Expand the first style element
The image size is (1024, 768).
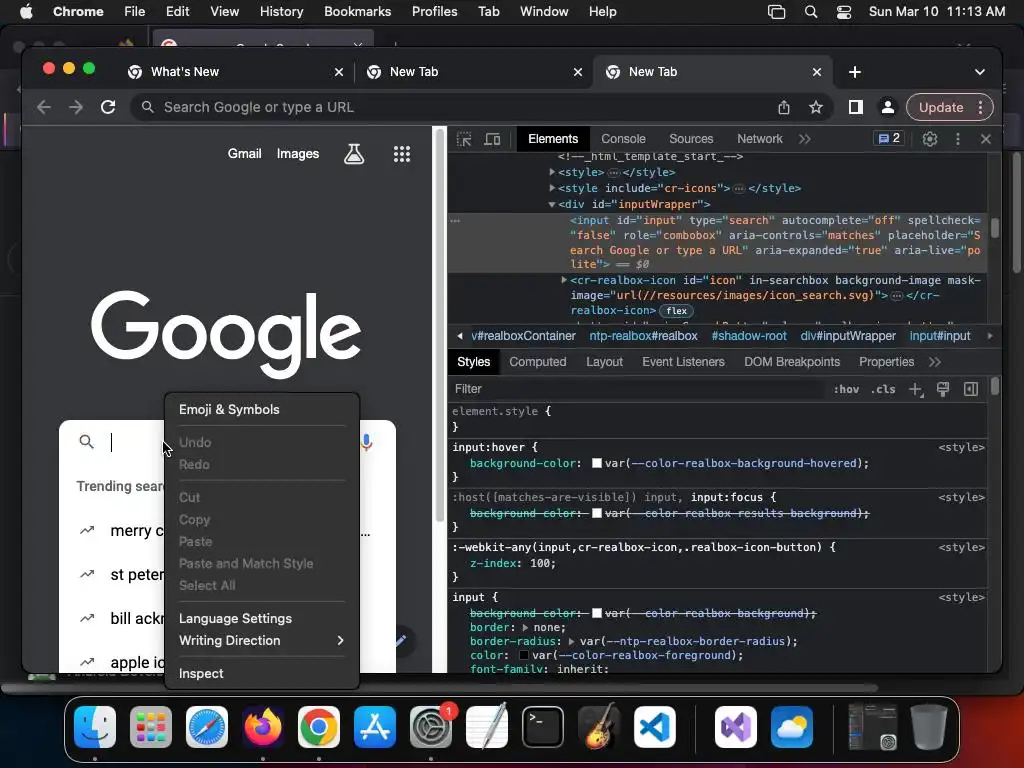552,172
